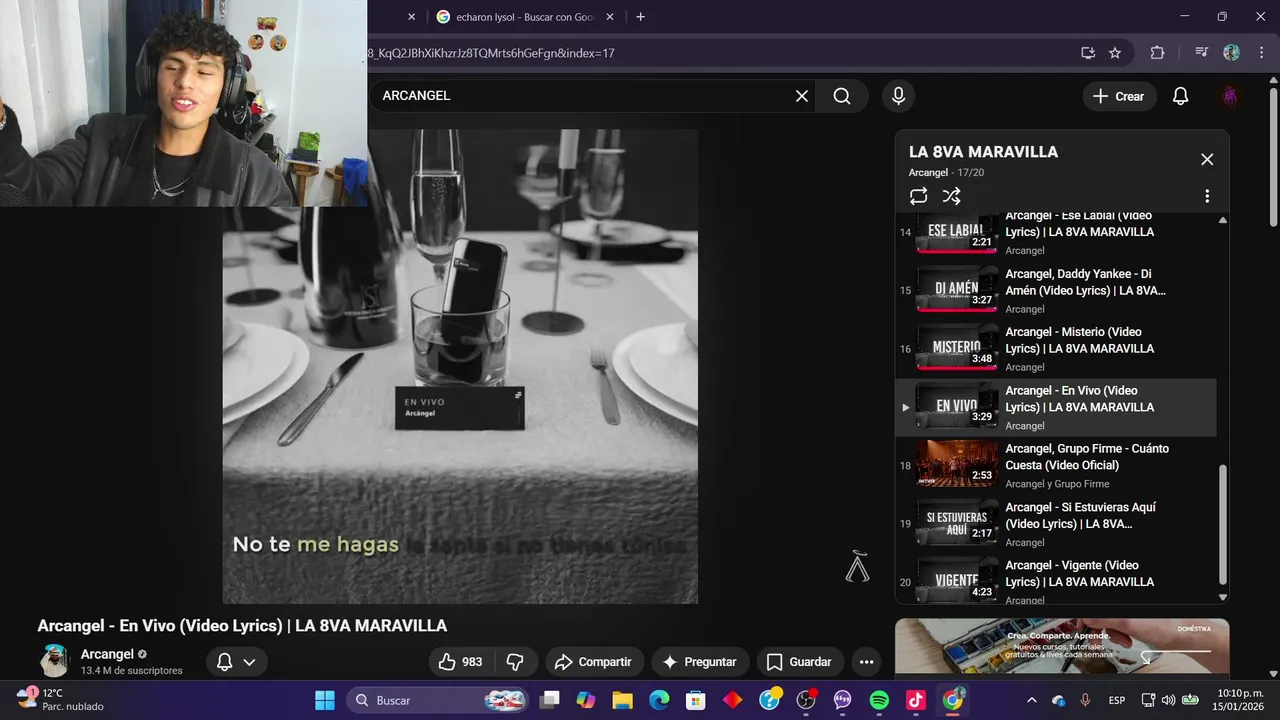The width and height of the screenshot is (1280, 720).
Task: Open Windows Start menu
Action: coord(325,700)
